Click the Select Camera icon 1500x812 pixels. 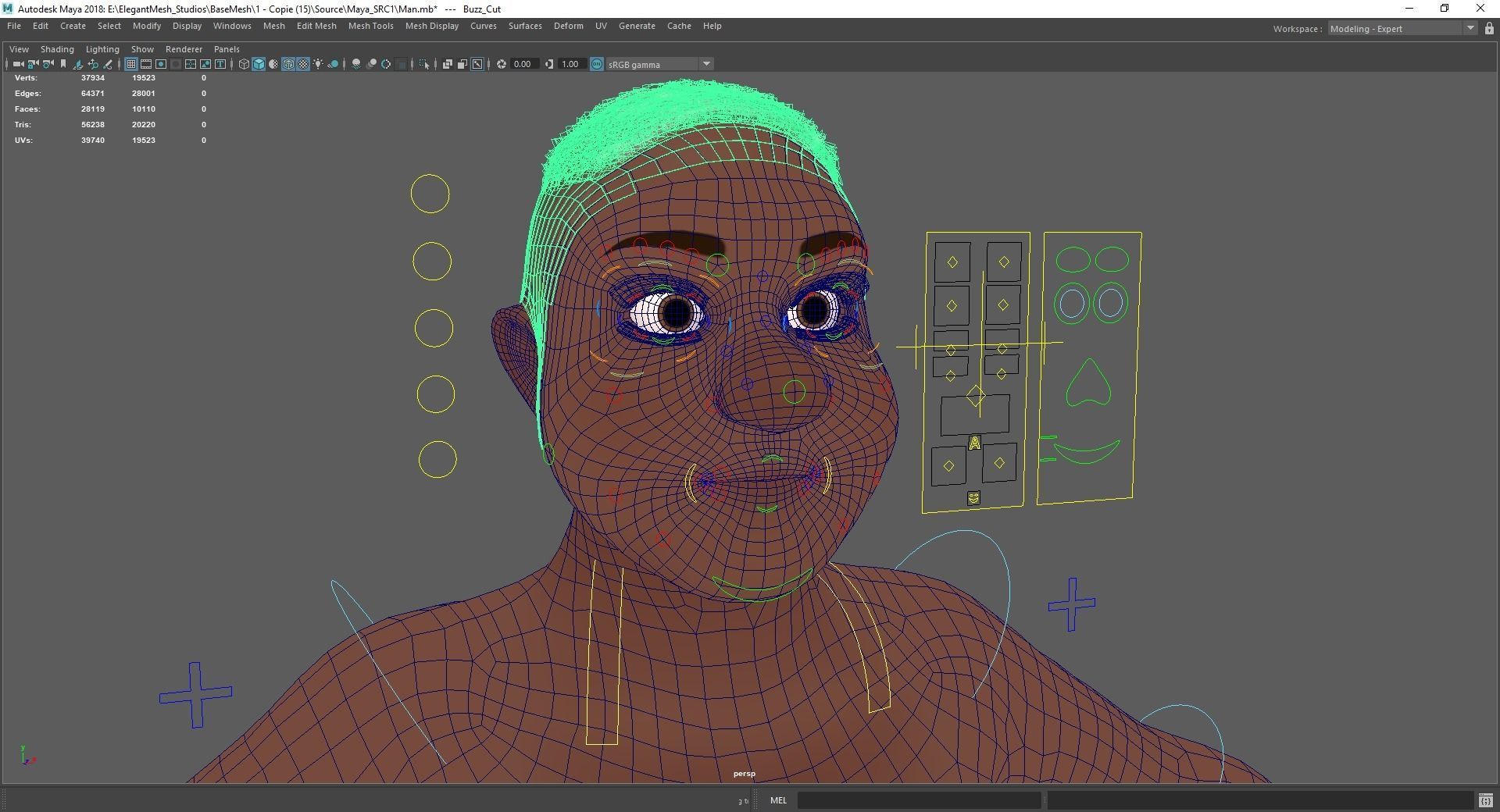[17, 64]
